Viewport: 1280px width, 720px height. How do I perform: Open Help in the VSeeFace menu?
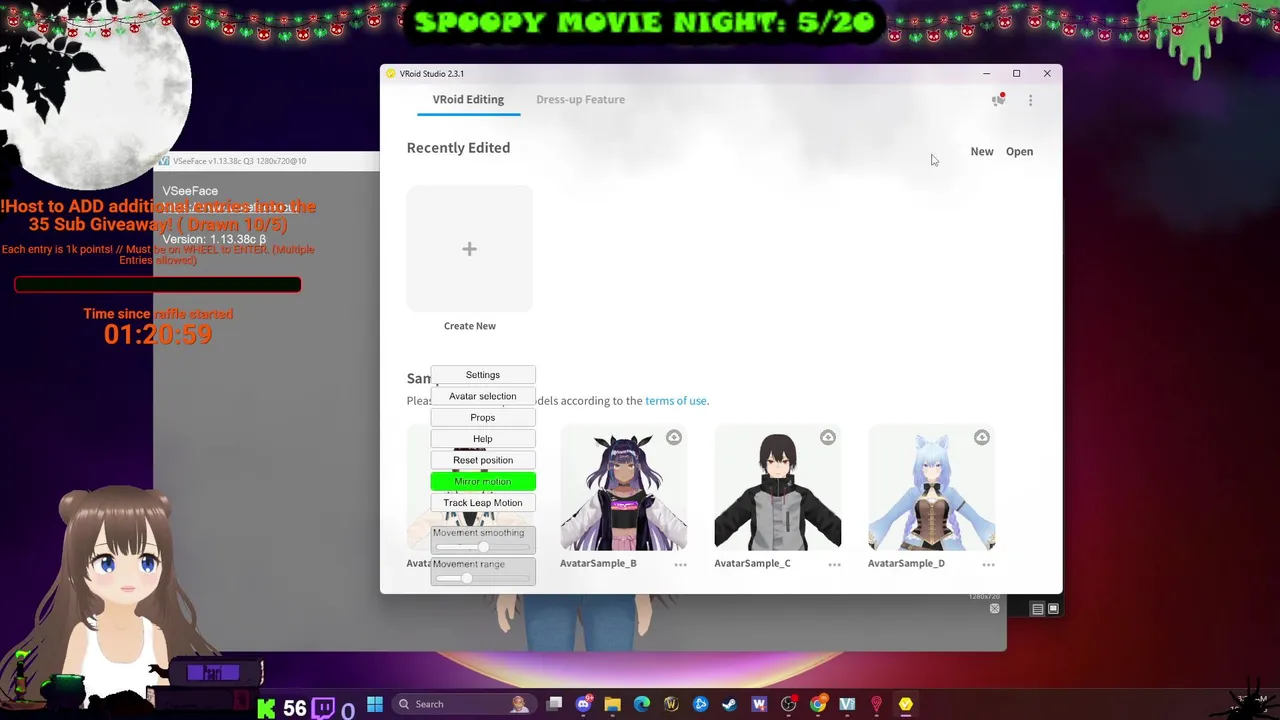(x=483, y=439)
